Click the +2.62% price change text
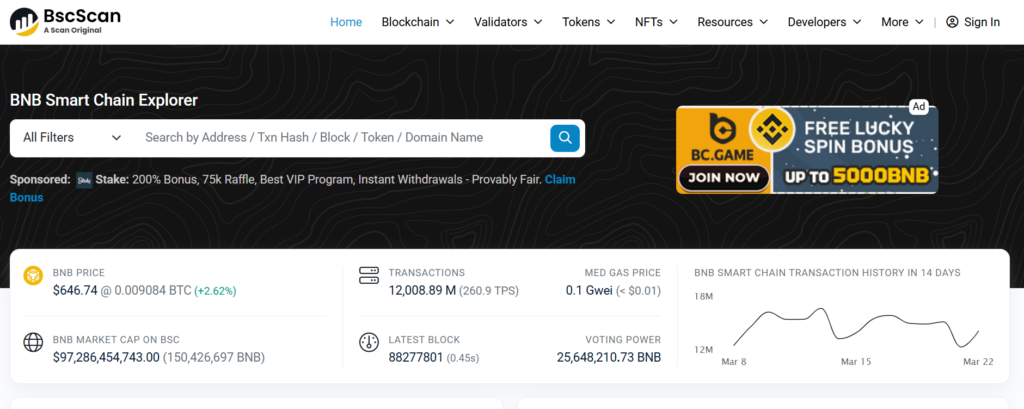 pyautogui.click(x=216, y=291)
